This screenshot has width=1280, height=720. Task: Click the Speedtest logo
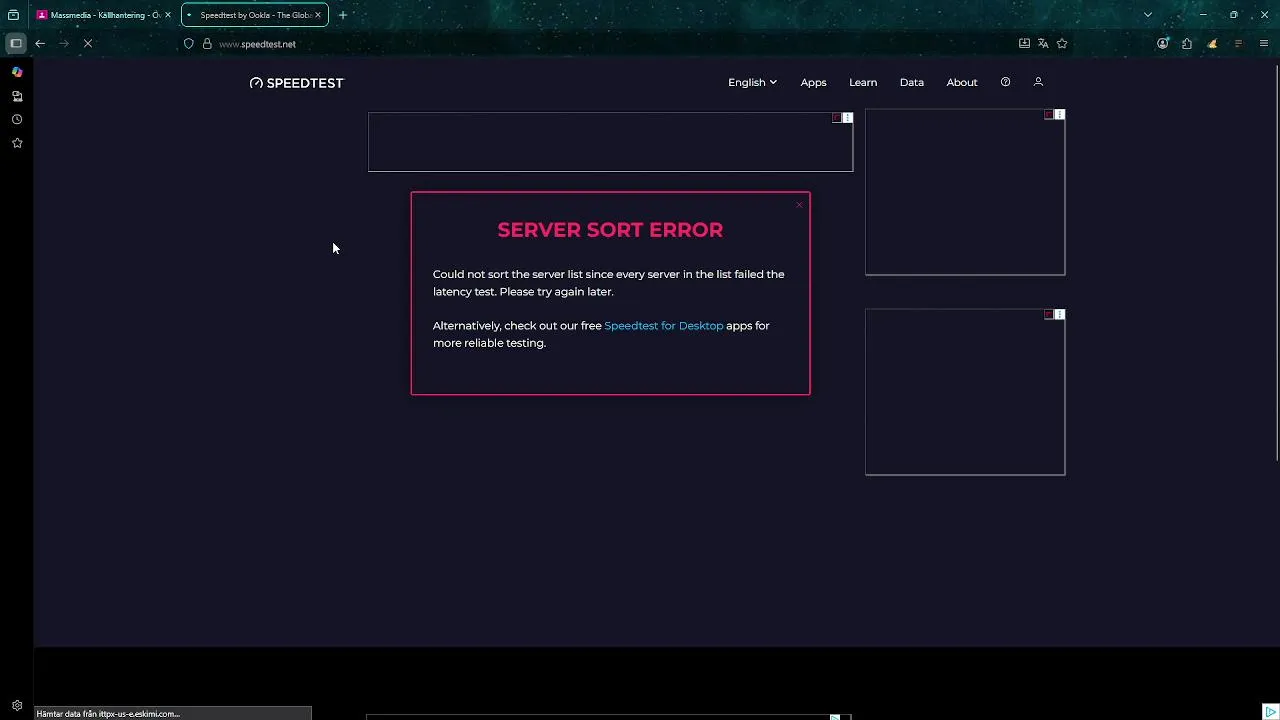(296, 83)
